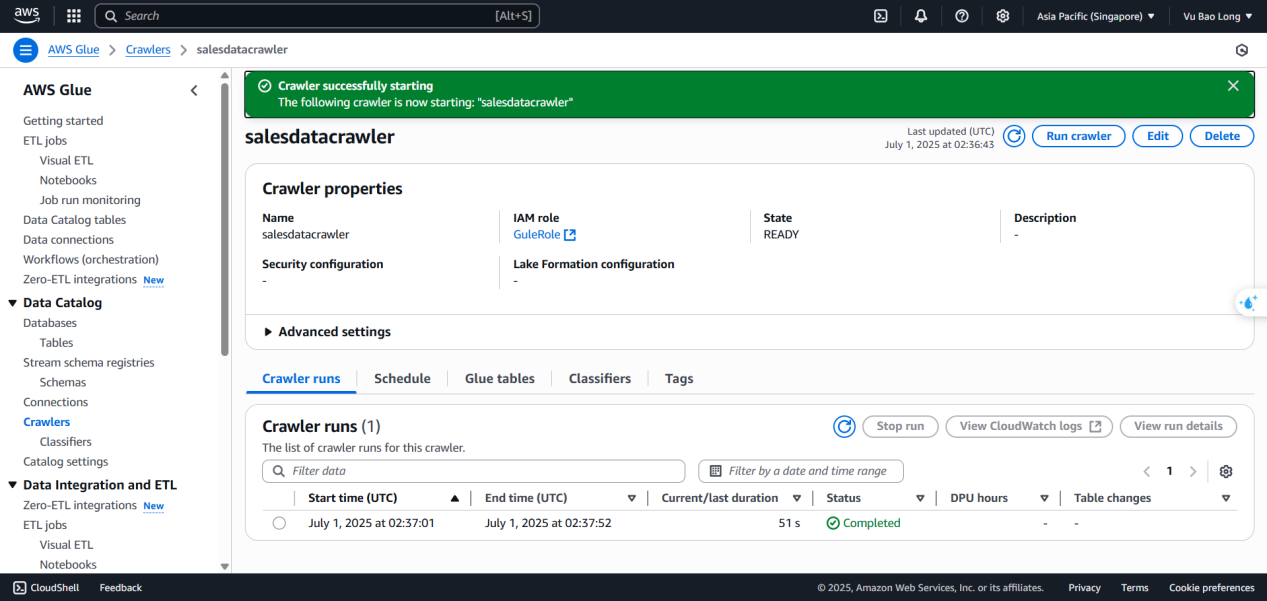Click the CloudShell icon in the footer
The height and width of the screenshot is (601, 1267).
click(x=19, y=588)
